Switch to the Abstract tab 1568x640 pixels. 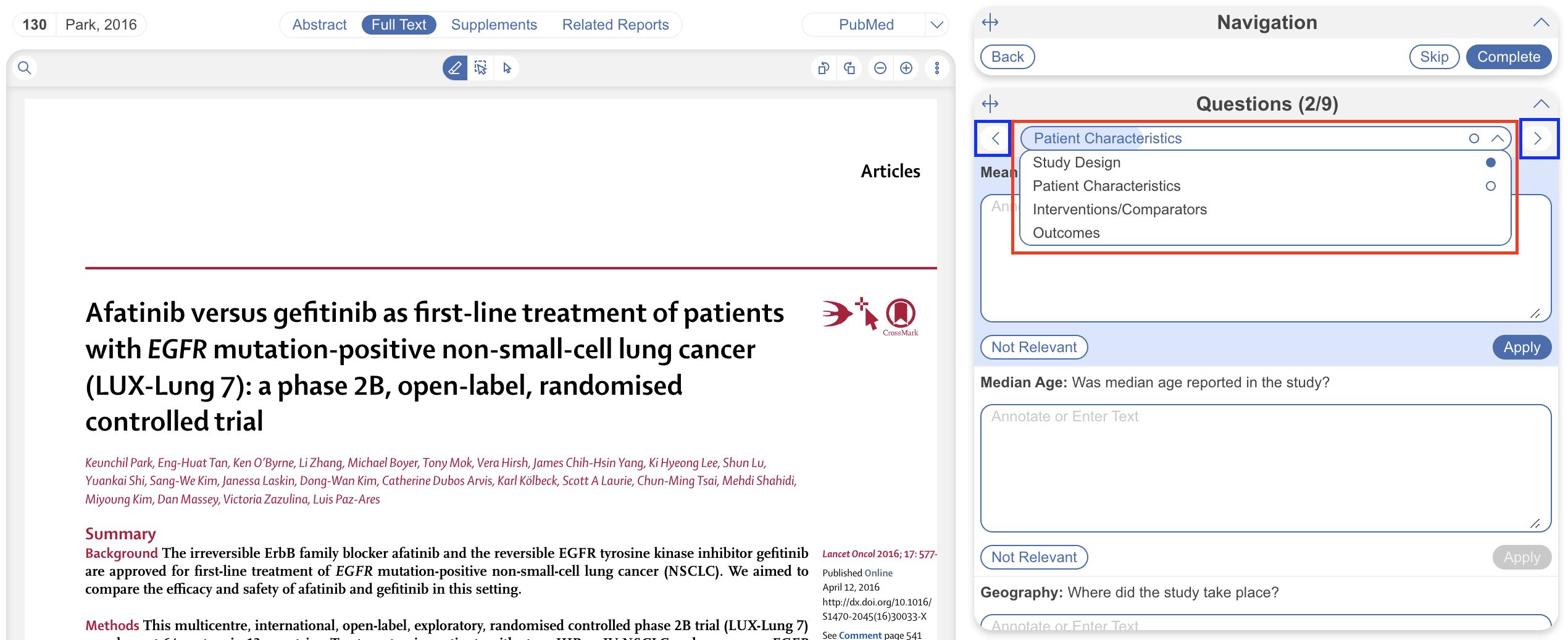[319, 25]
